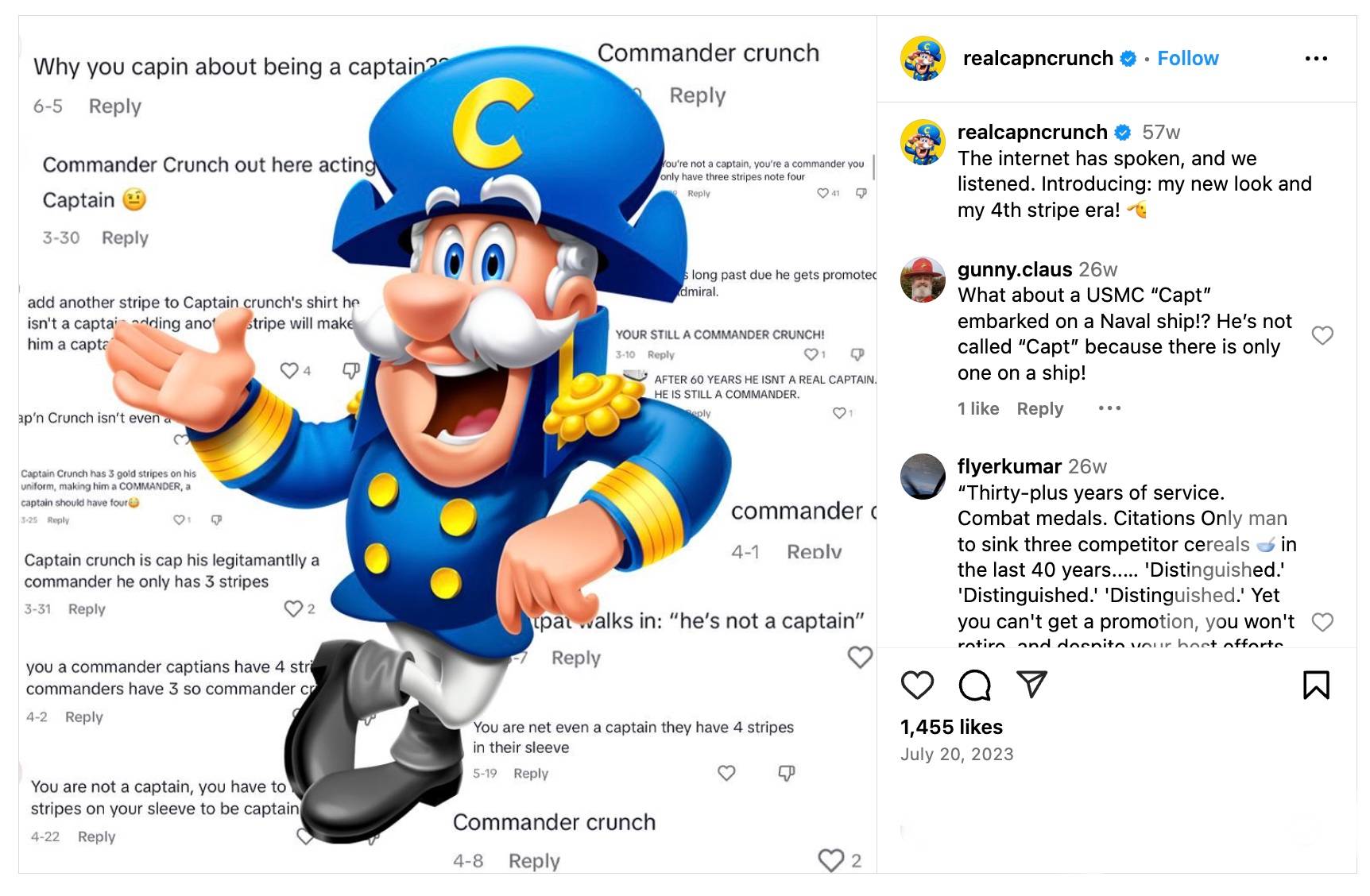Open gunny.claus comment options ellipsis
The height and width of the screenshot is (896, 1370).
(1109, 408)
